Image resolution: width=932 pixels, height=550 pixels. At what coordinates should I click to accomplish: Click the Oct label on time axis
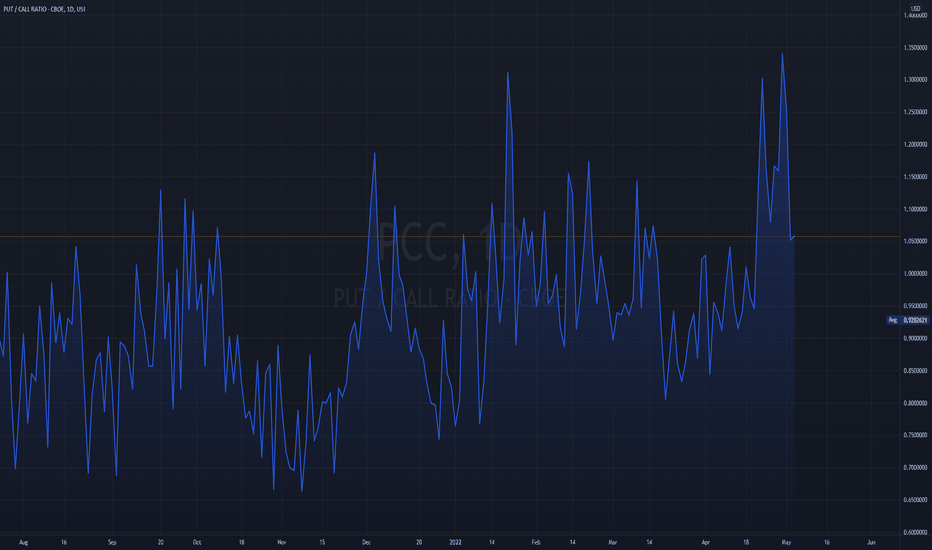tap(197, 542)
